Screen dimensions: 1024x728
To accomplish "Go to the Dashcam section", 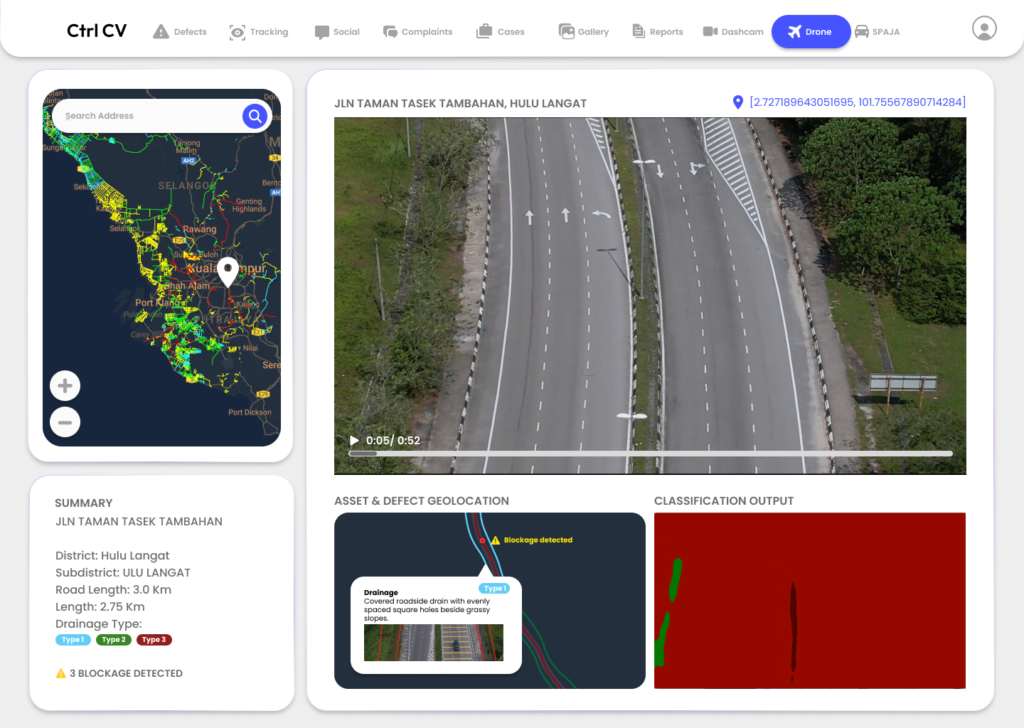I will click(733, 32).
